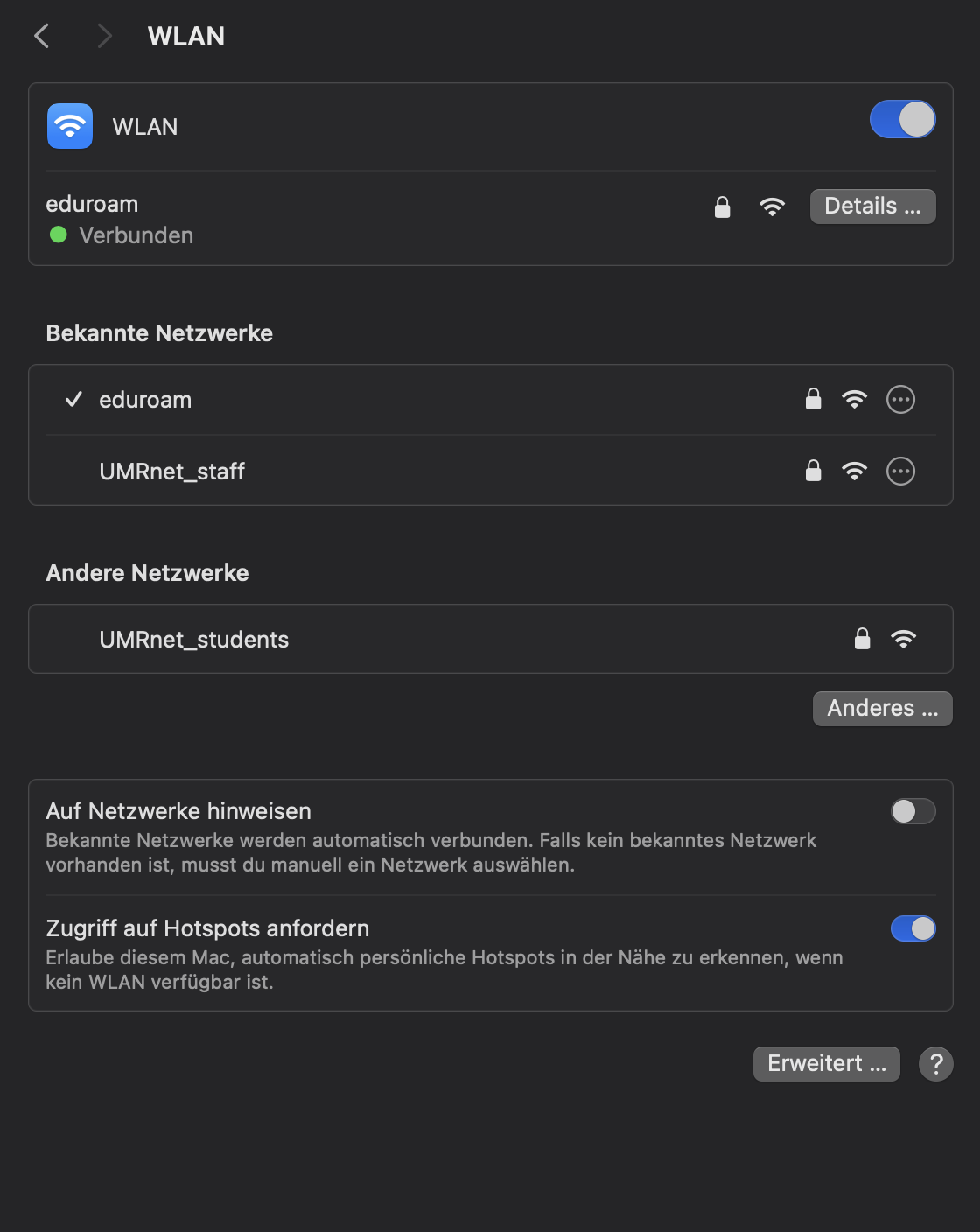Click the Anderes button to join another network
Image resolution: width=980 pixels, height=1232 pixels.
[x=882, y=709]
